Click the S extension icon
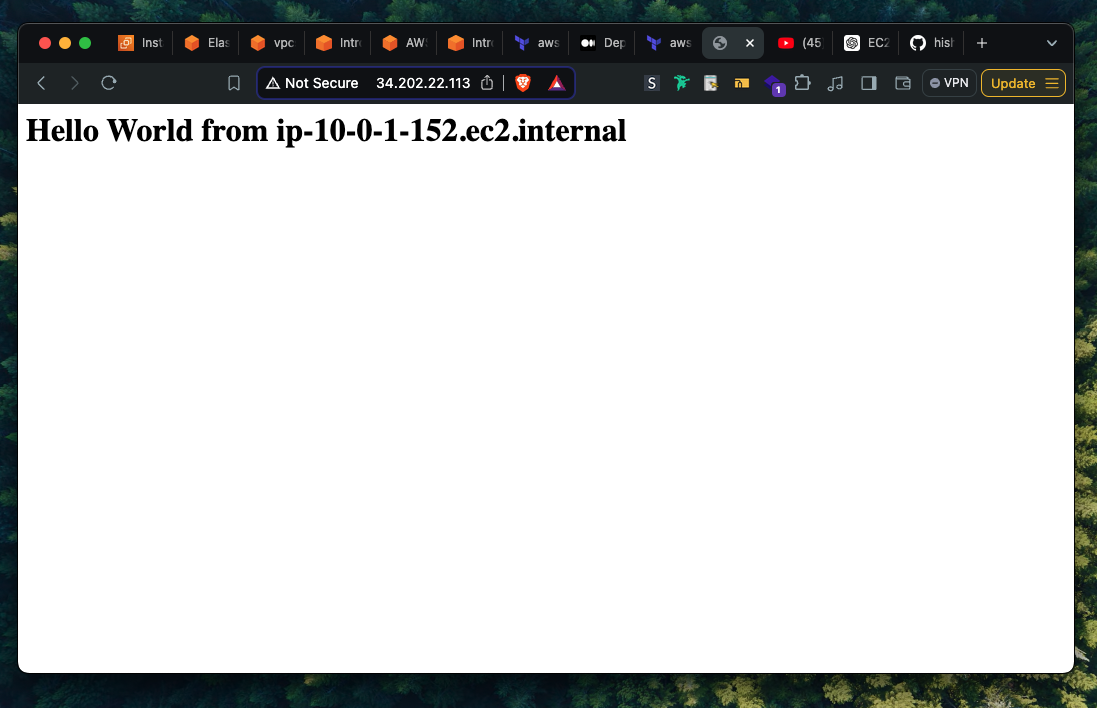 651,83
